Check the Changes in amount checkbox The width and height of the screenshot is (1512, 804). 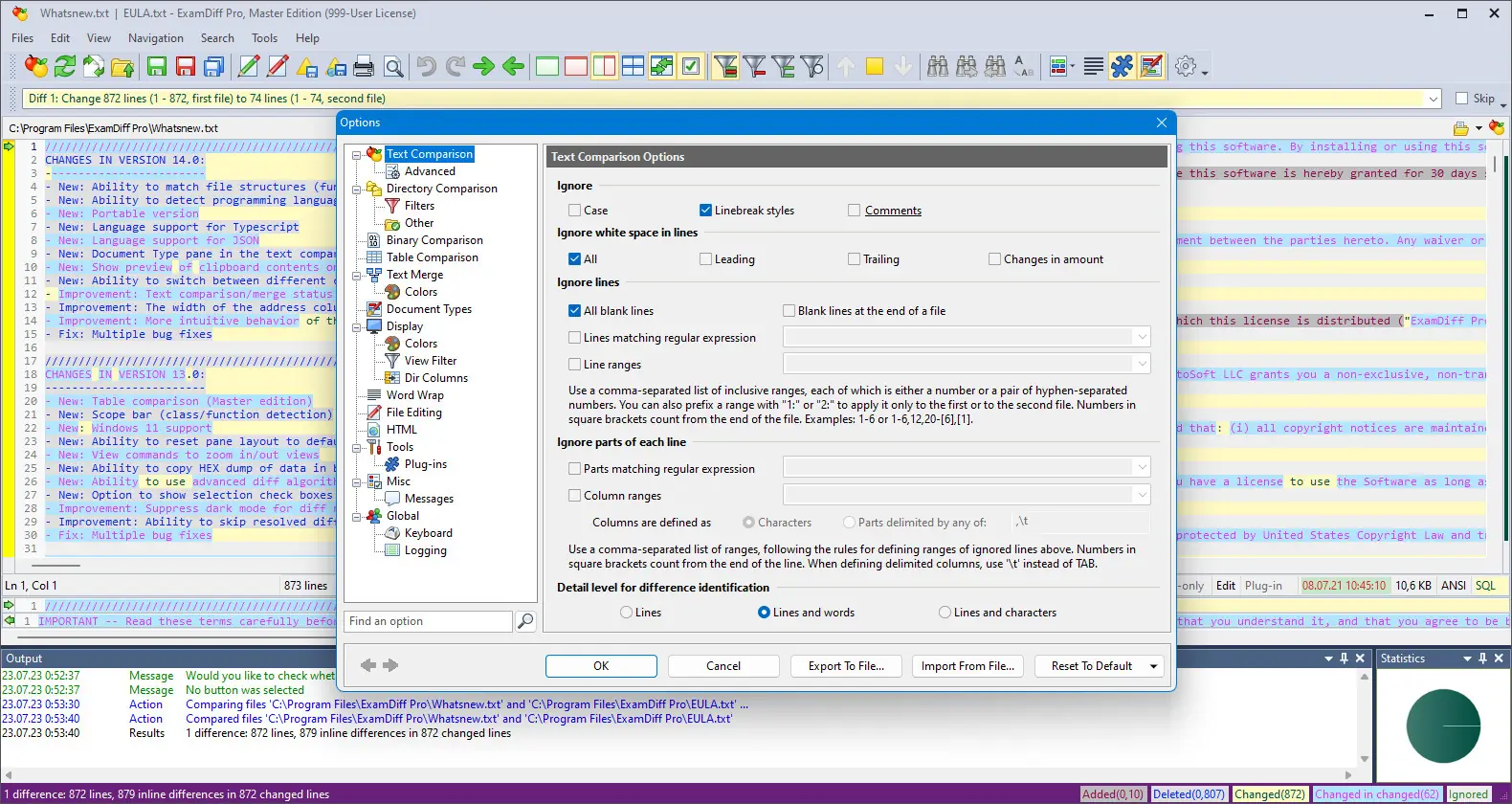pos(994,259)
